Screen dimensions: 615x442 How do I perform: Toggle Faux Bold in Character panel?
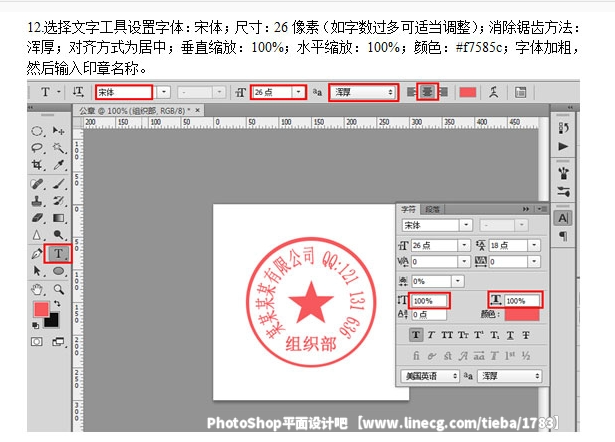(x=416, y=335)
